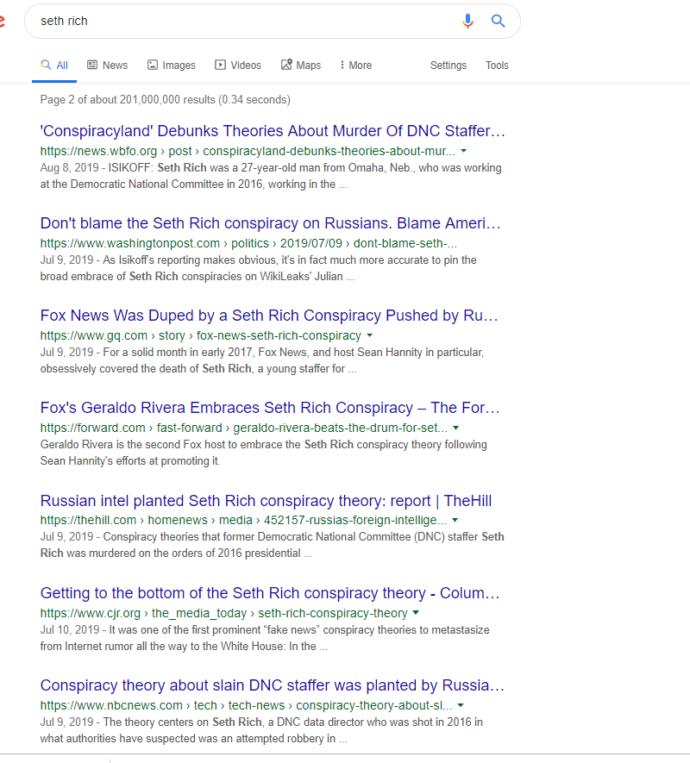Viewport: 690px width, 763px height.
Task: Click the 'Jul 10, 2019' CJR snippet
Action: (265, 638)
